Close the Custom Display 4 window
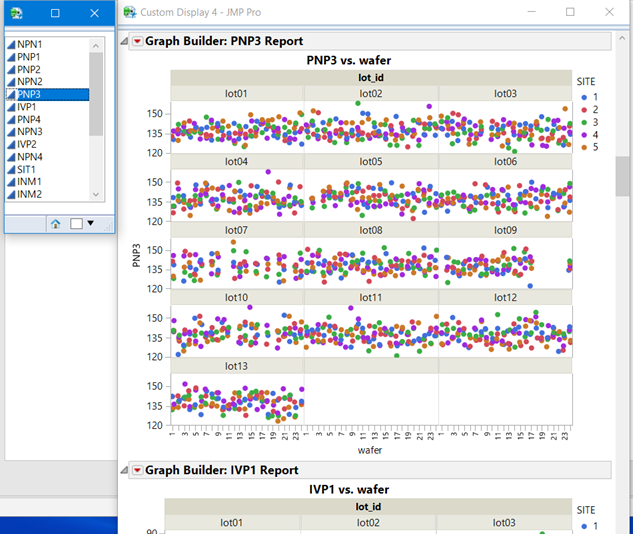Viewport: 633px width, 534px height. tap(609, 12)
